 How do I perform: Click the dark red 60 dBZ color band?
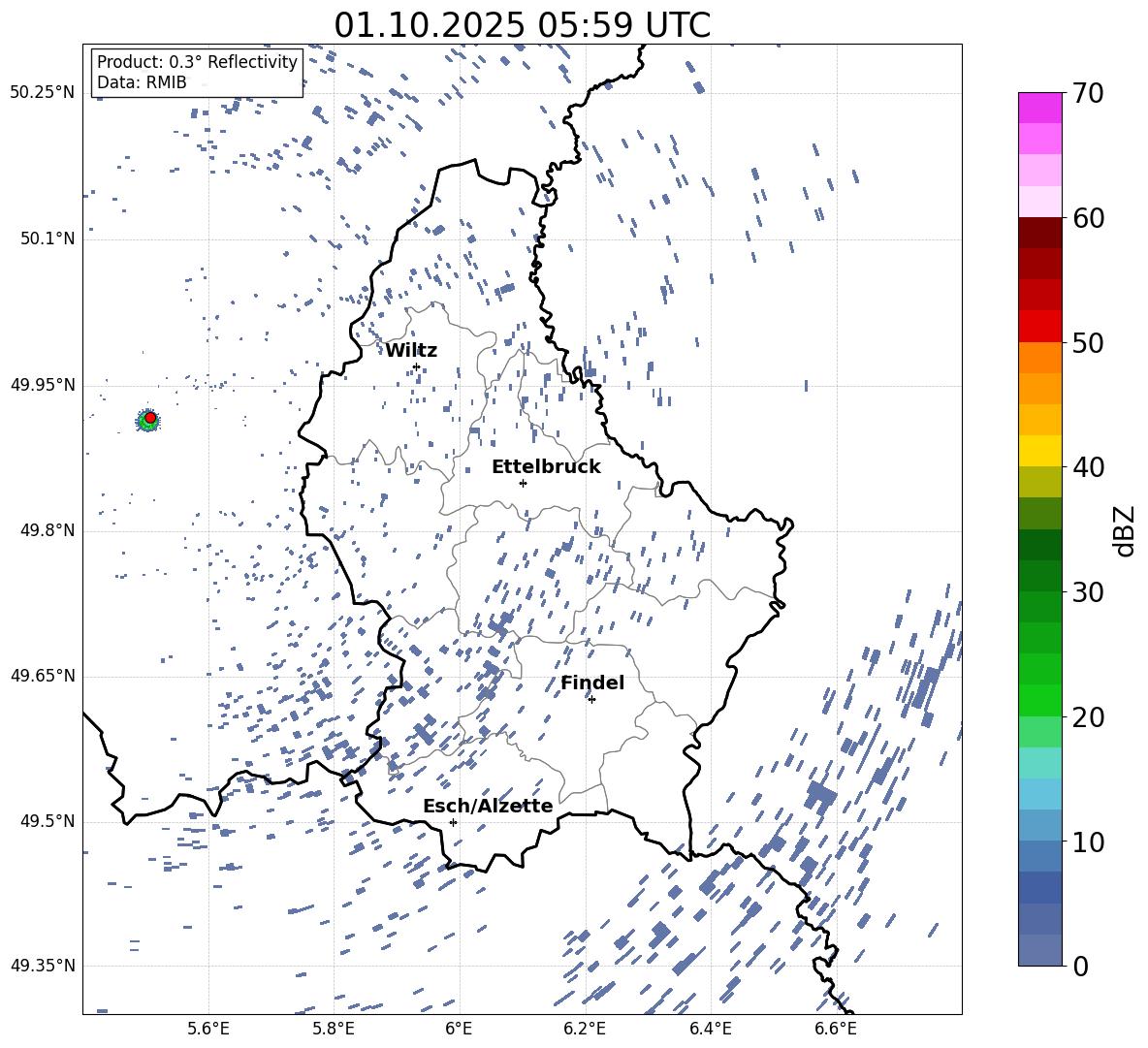(x=1039, y=233)
